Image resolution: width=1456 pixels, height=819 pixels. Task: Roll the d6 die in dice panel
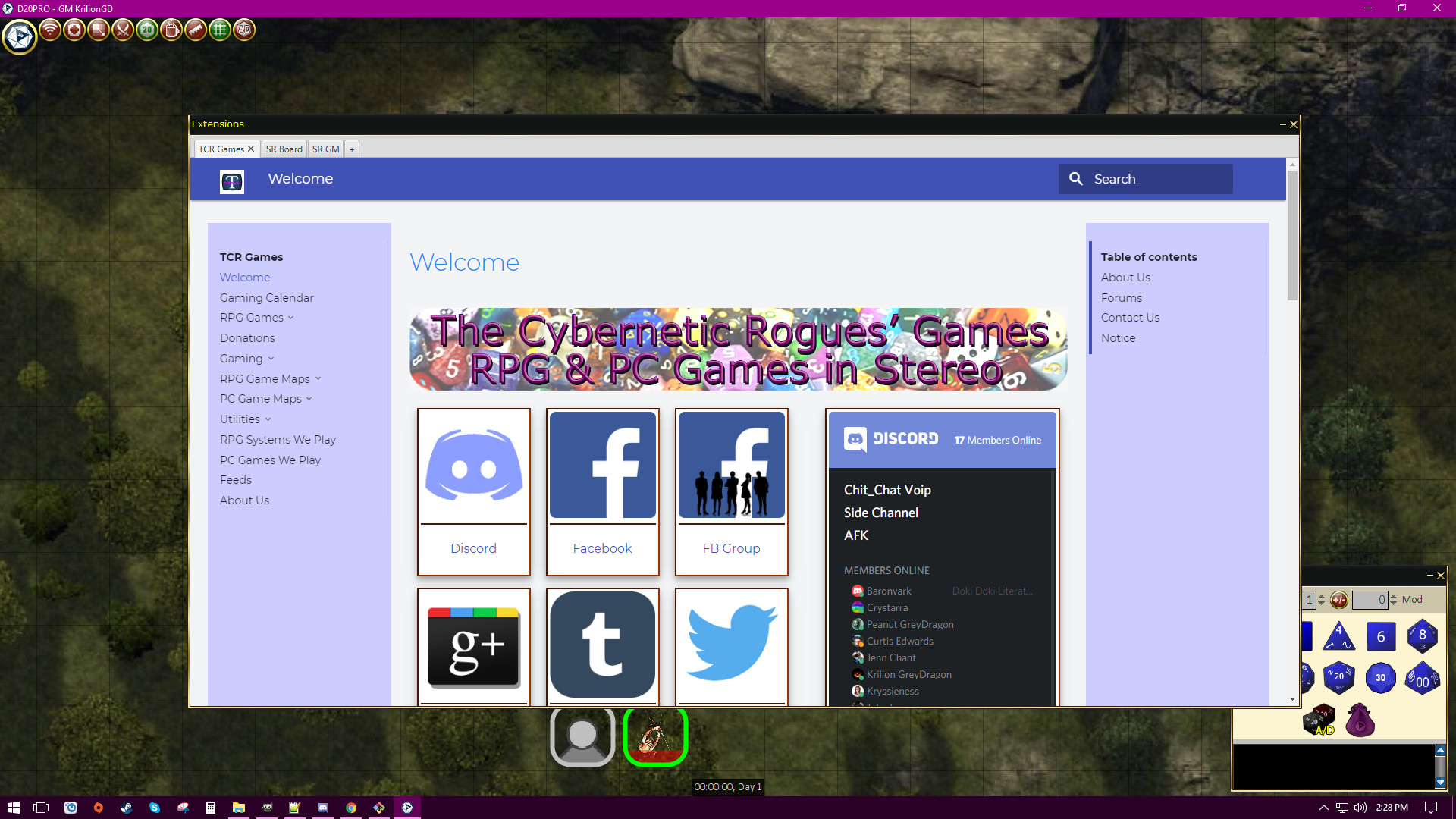click(1380, 637)
